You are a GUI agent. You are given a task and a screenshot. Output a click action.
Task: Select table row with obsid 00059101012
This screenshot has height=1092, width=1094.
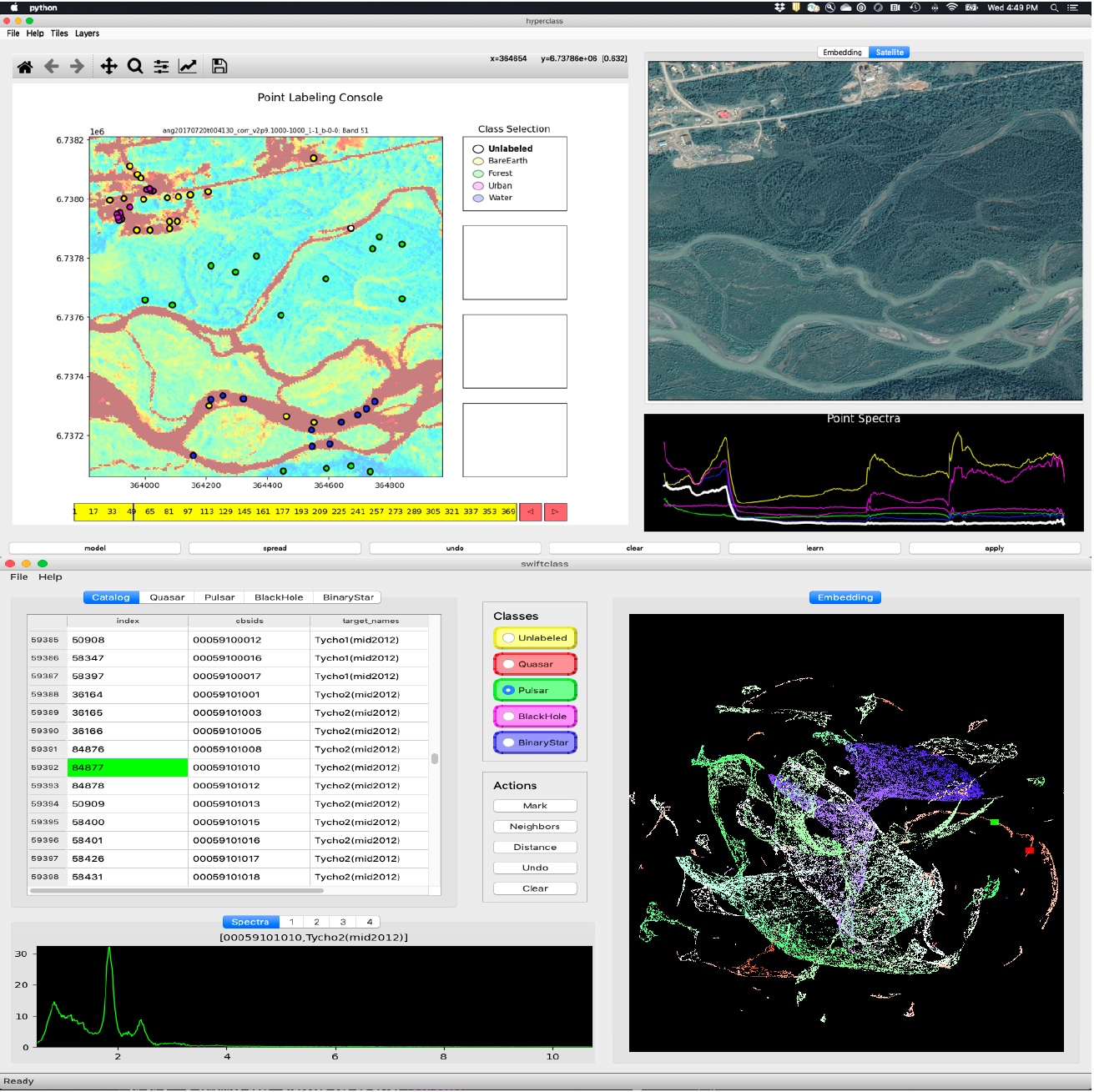tap(227, 786)
